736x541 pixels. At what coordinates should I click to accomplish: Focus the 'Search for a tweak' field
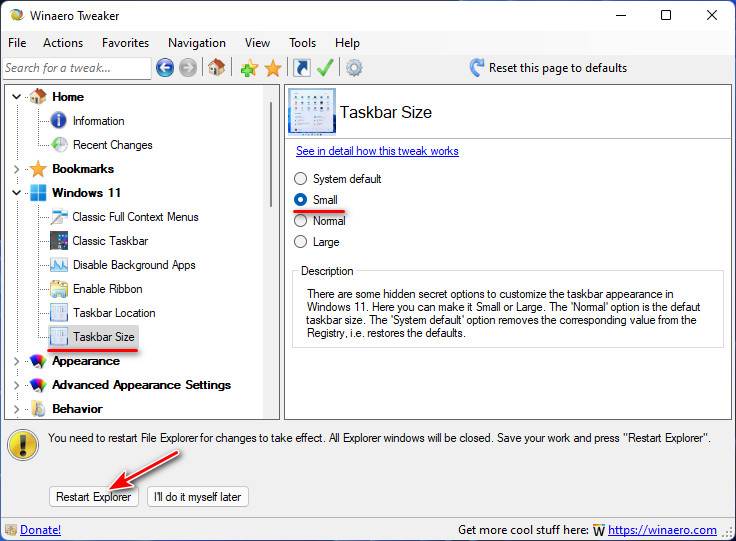point(77,68)
